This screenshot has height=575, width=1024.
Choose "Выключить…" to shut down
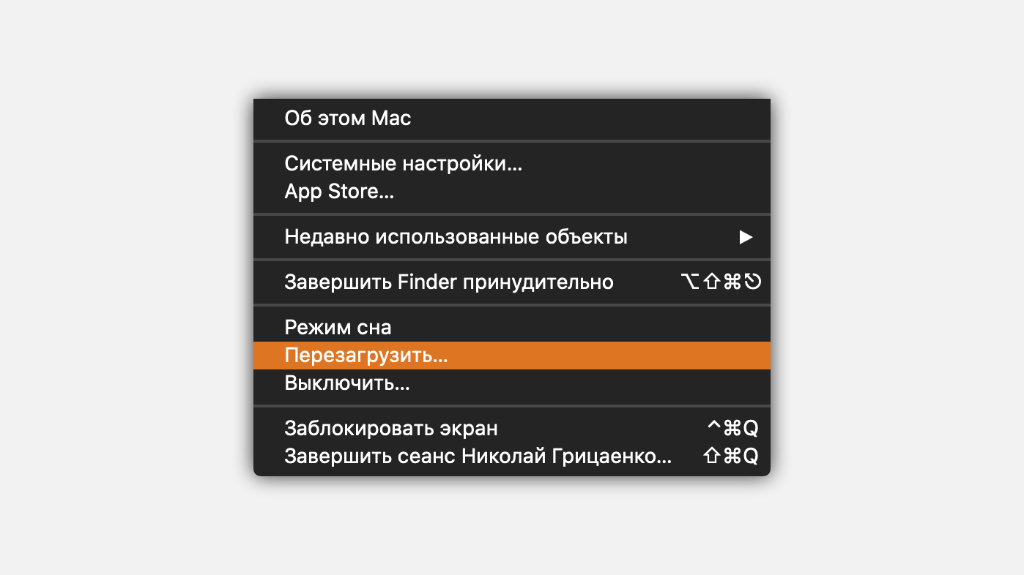coord(347,383)
